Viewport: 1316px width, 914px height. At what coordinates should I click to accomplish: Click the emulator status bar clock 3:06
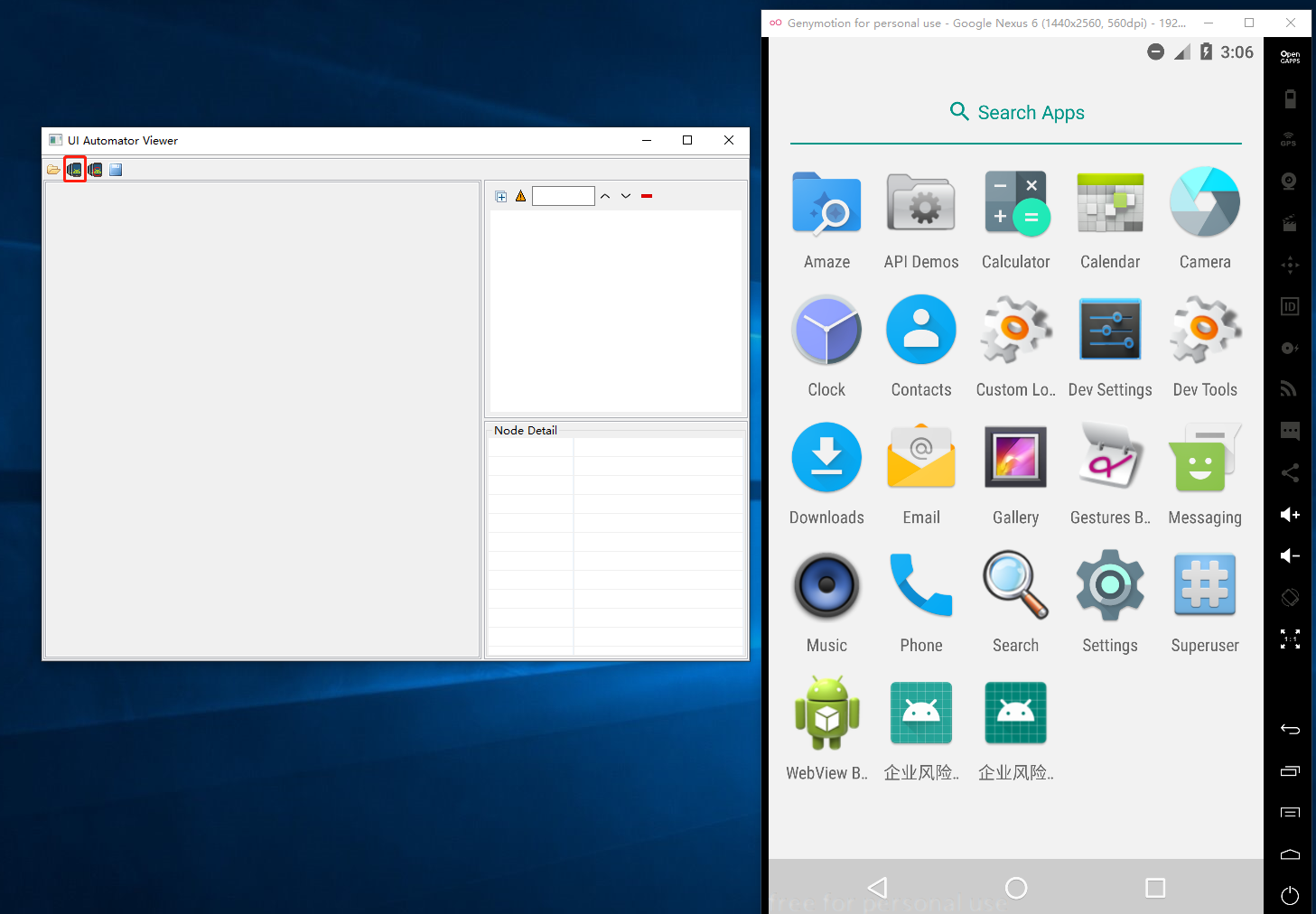(x=1237, y=52)
